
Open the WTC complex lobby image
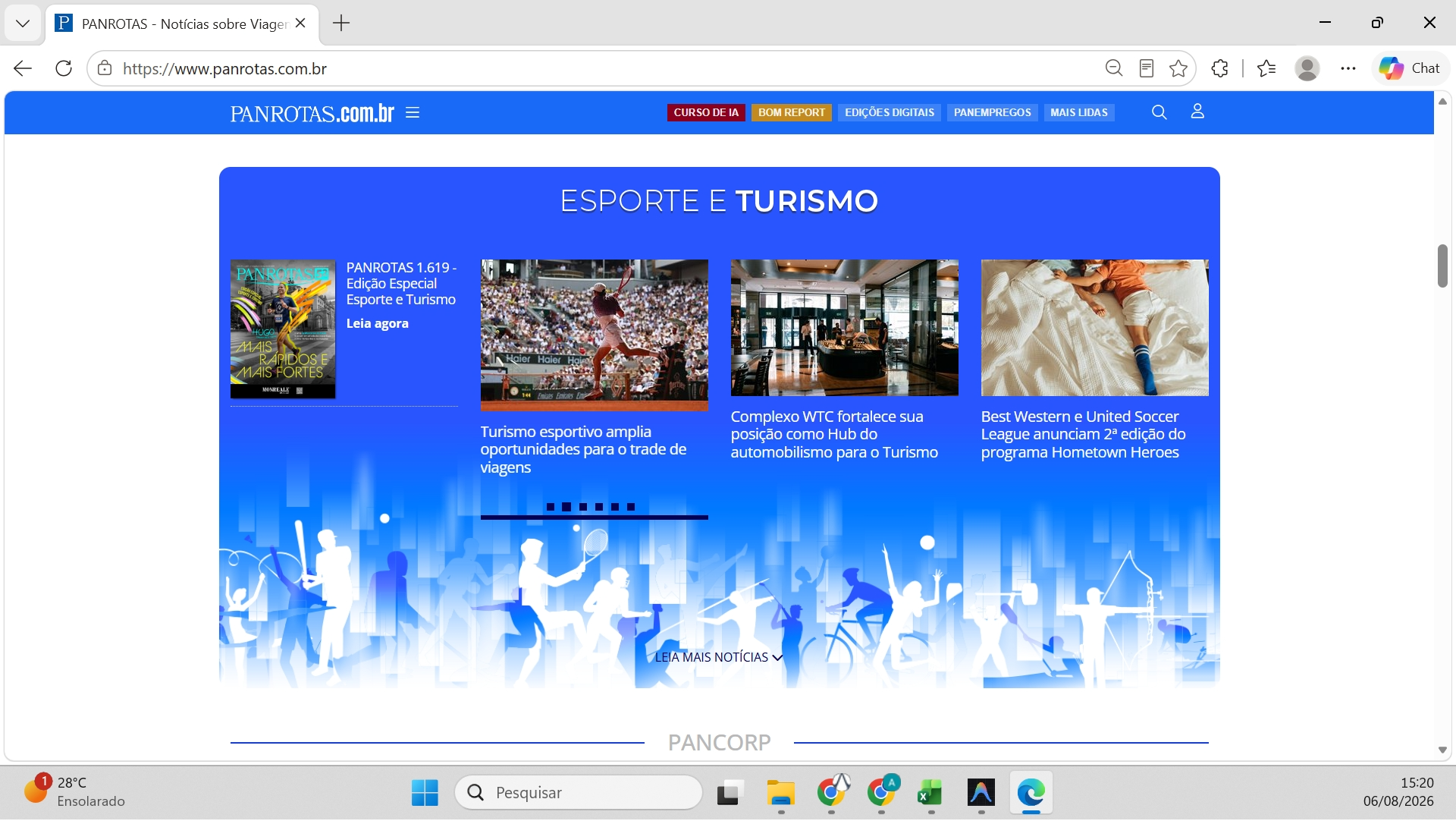pyautogui.click(x=845, y=328)
